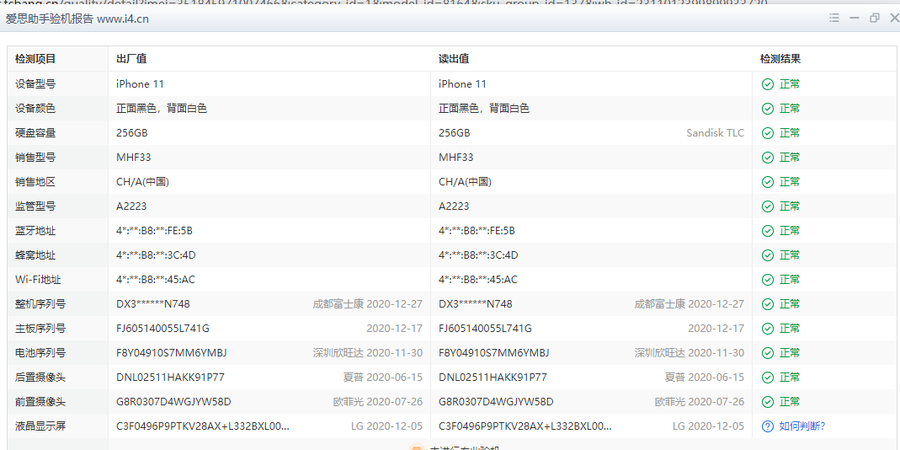Click green check icon in 整机序列号 row
900x450 pixels.
pos(767,304)
